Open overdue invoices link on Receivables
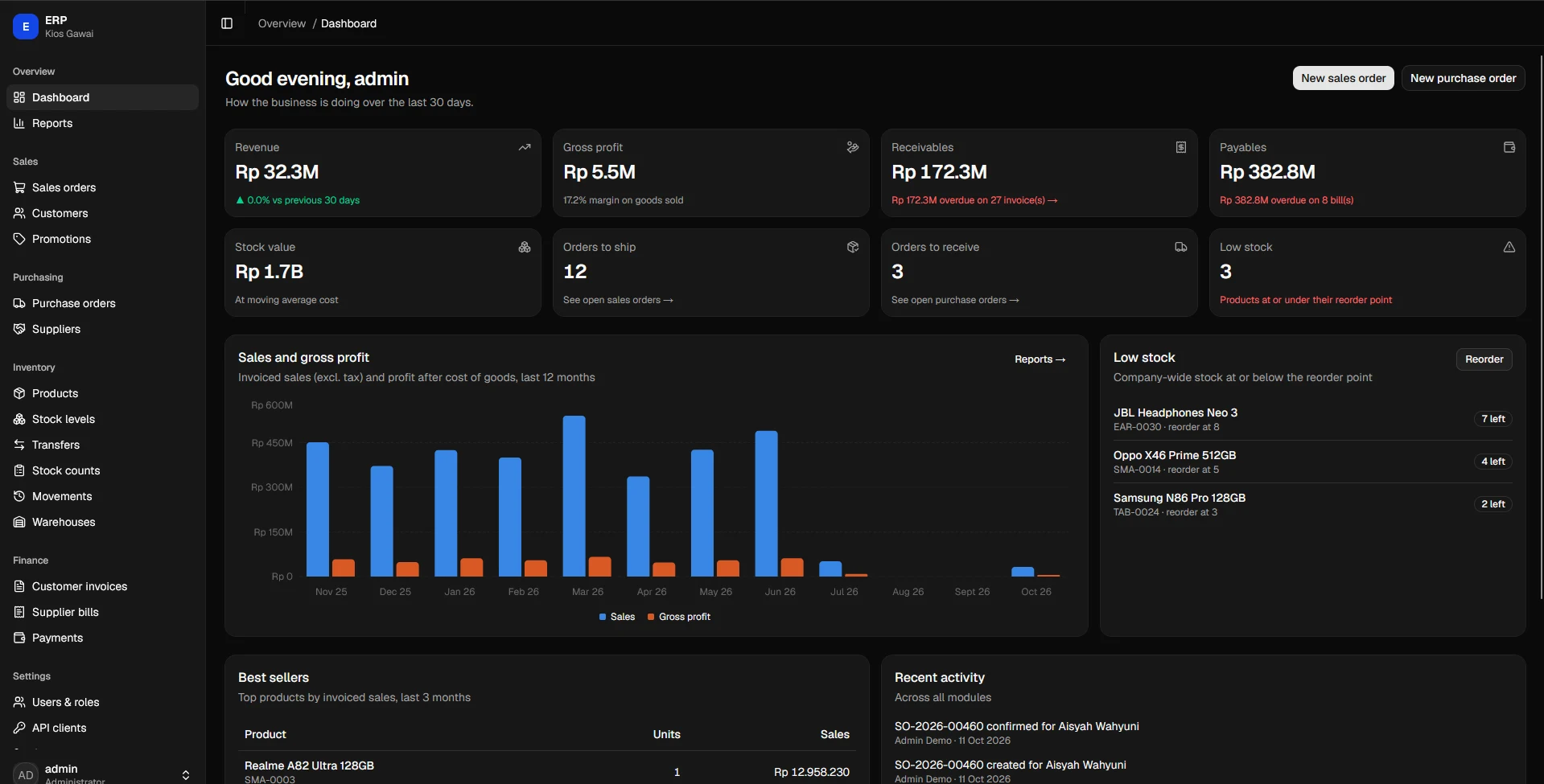Viewport: 1544px width, 784px height. pos(974,200)
